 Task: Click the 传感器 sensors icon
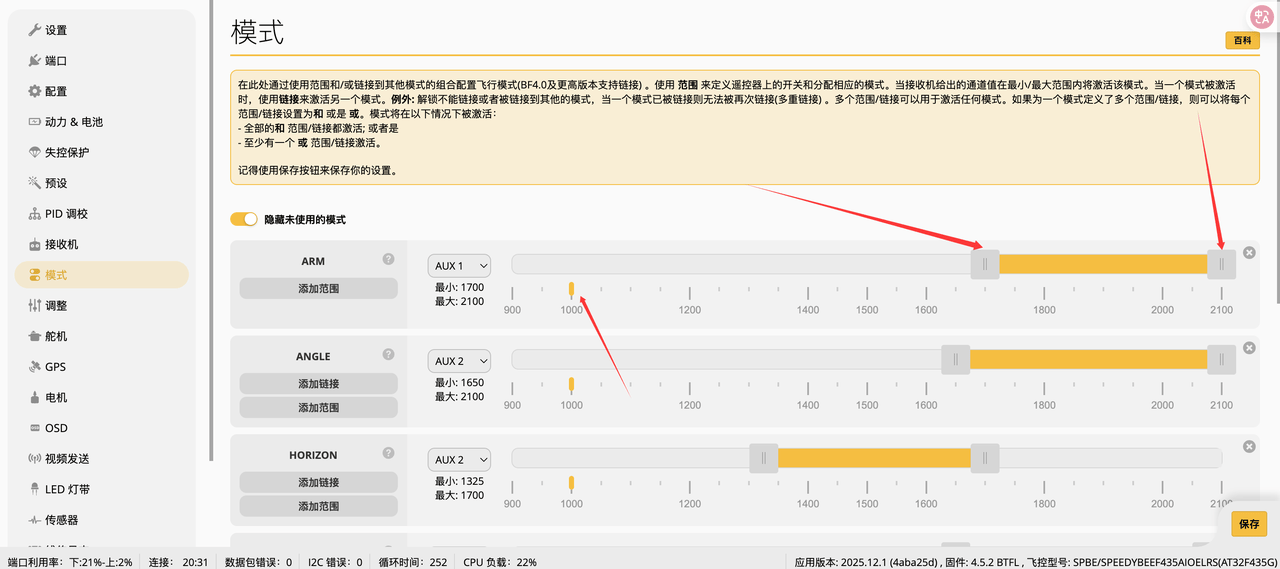tap(35, 520)
